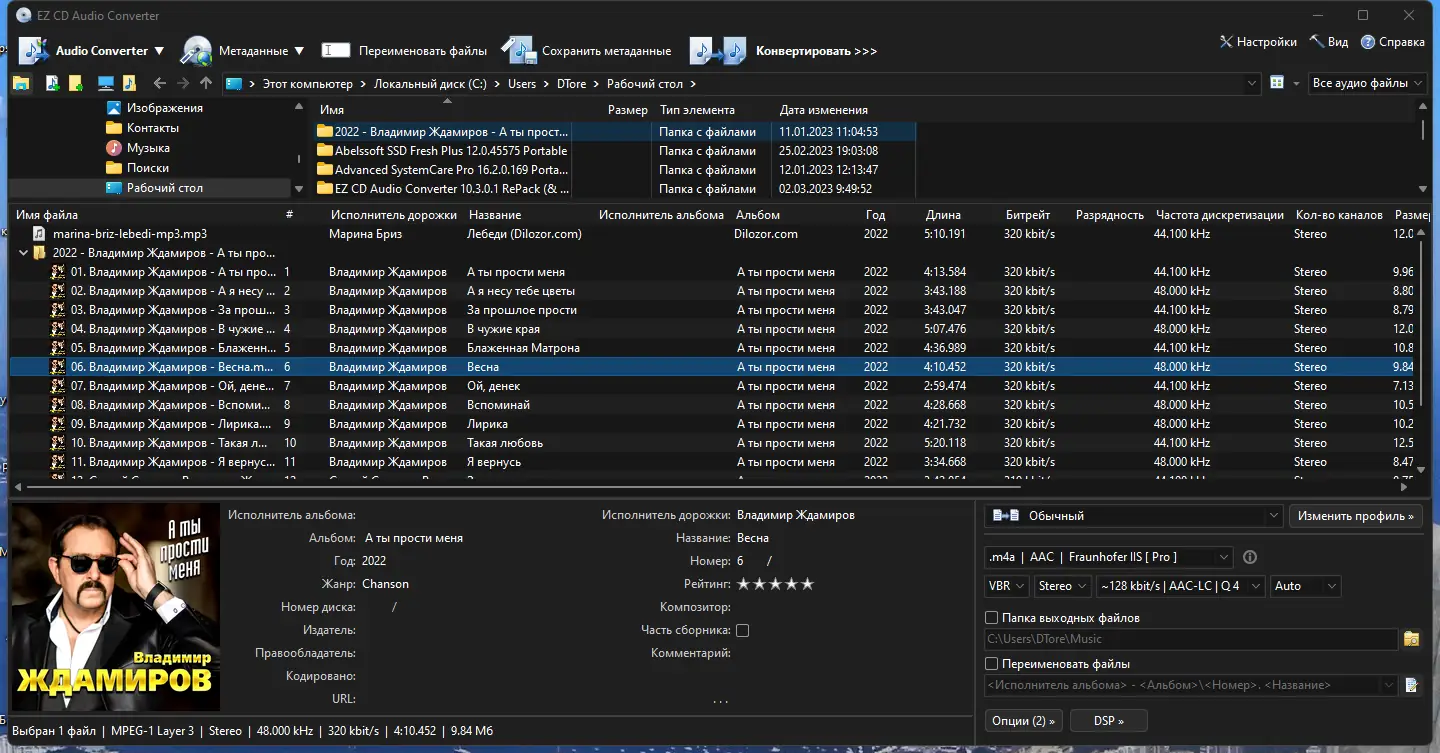Click the DSP button
The image size is (1440, 753).
coord(1108,721)
